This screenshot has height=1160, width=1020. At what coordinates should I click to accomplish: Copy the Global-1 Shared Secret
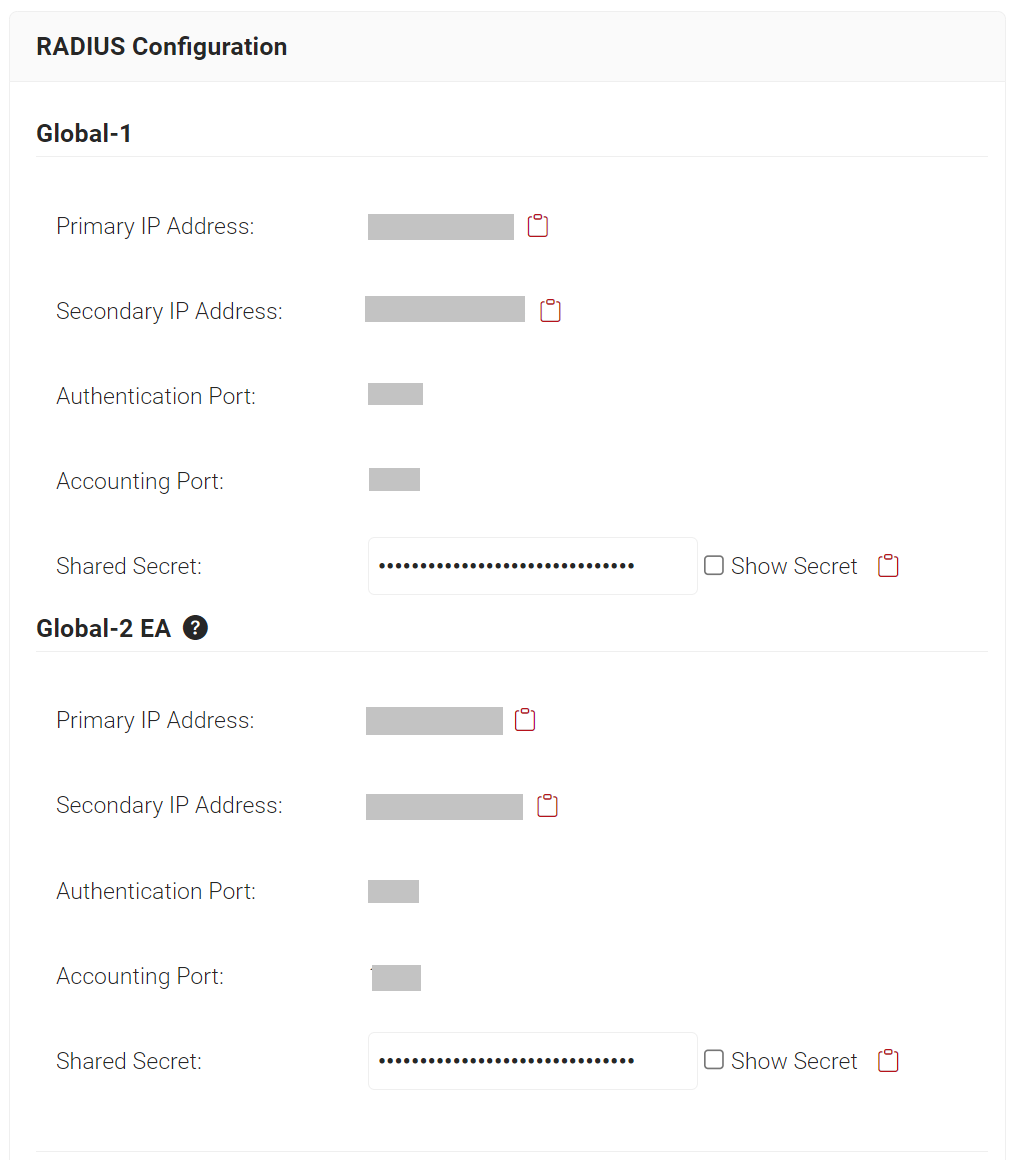[888, 566]
